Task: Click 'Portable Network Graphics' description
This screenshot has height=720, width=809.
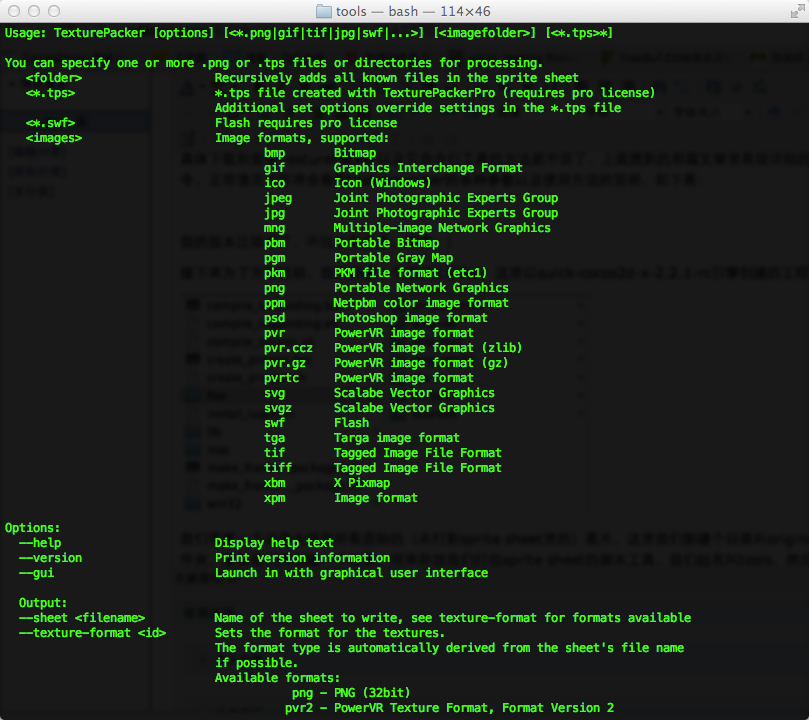Action: [x=421, y=288]
